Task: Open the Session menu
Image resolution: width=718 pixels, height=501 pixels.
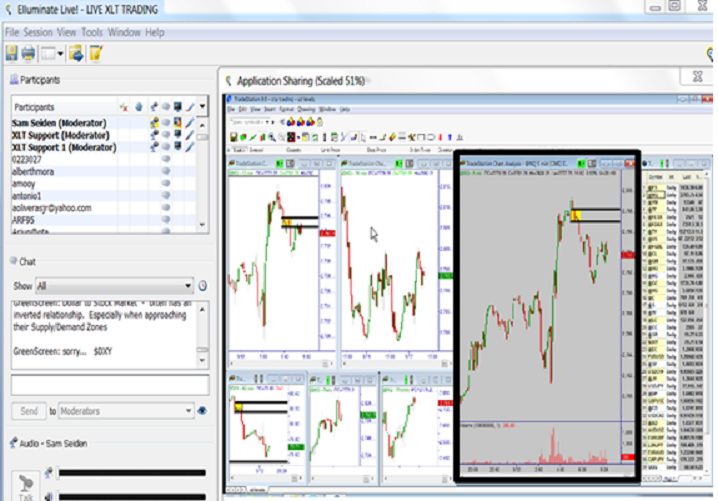Action: 38,32
